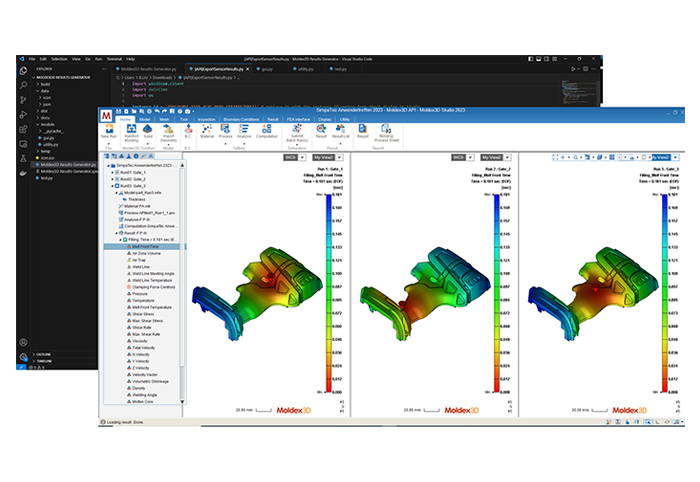Screen dimensions: 700x482
Task: Switch to the gui.py editor tab
Action: tap(265, 69)
